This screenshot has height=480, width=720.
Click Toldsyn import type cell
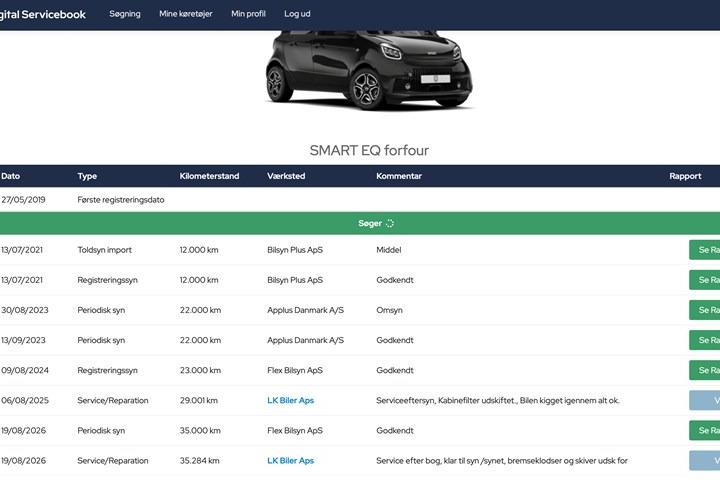click(x=105, y=250)
